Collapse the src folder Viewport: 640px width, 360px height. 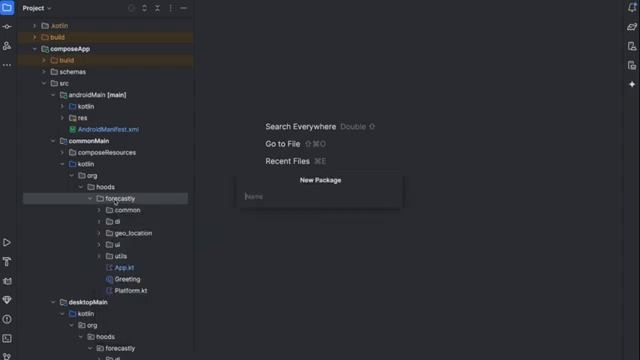pyautogui.click(x=44, y=83)
